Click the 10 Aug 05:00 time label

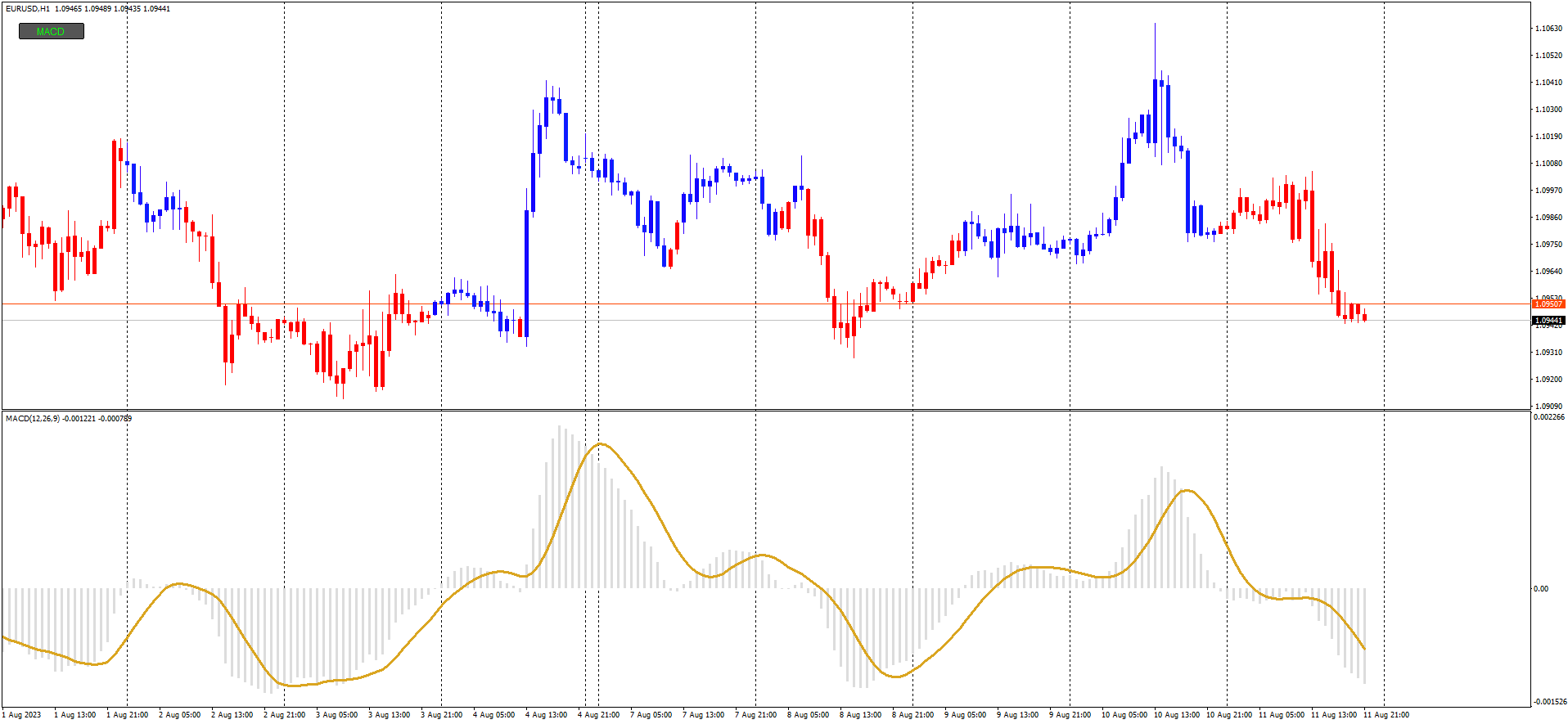coord(1124,715)
